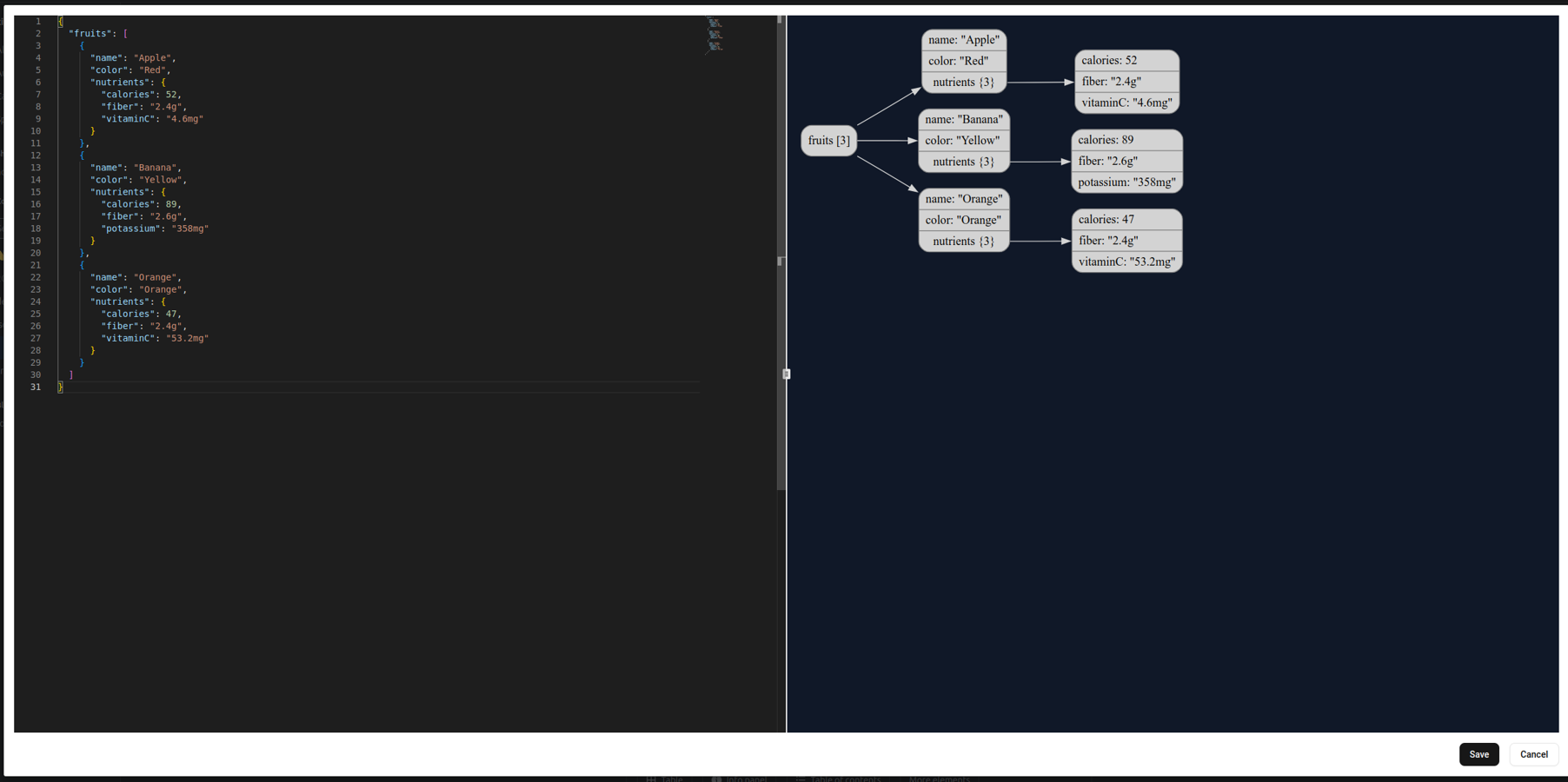Click the Save button
This screenshot has height=782, width=1568.
(x=1478, y=754)
